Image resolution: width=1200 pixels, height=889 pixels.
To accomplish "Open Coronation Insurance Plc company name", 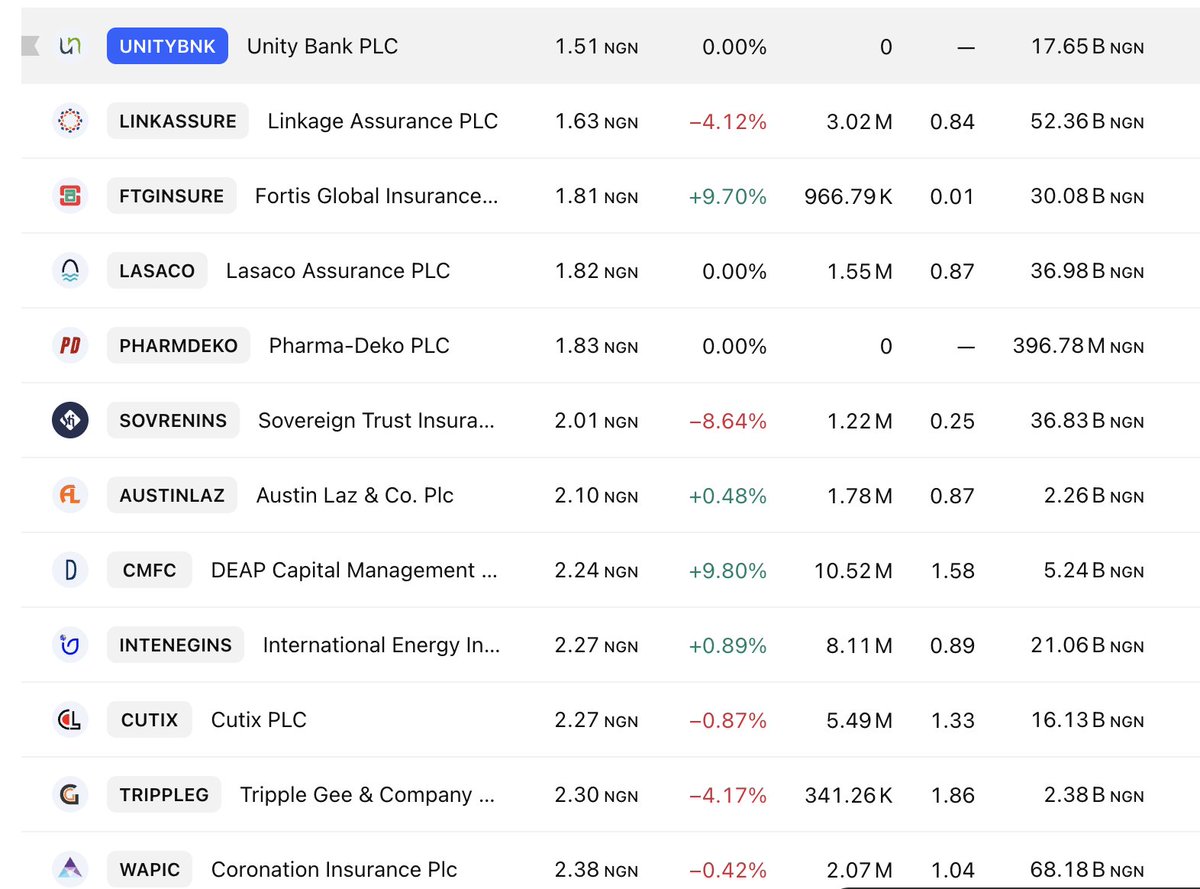I will pos(334,869).
